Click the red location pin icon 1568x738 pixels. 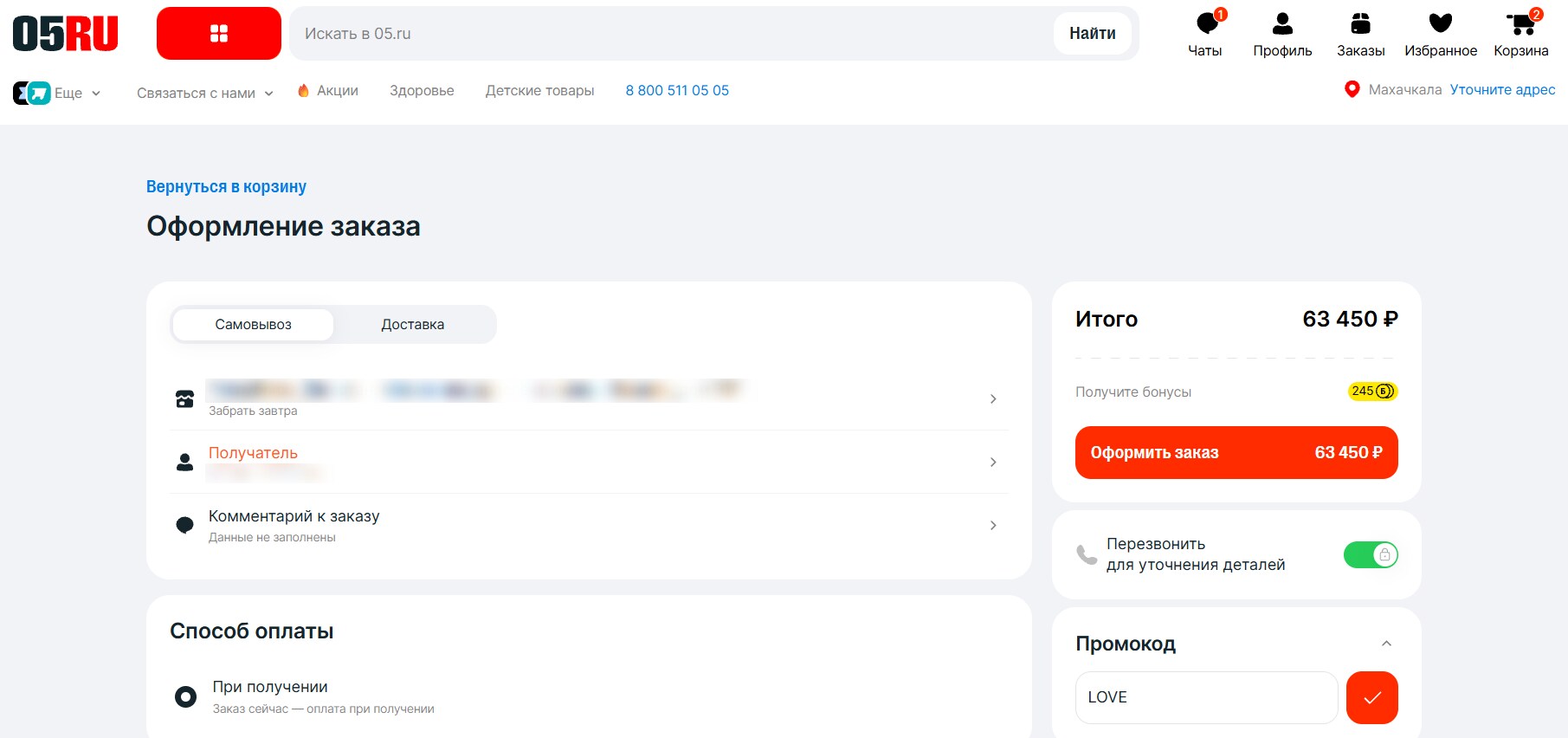(x=1352, y=89)
